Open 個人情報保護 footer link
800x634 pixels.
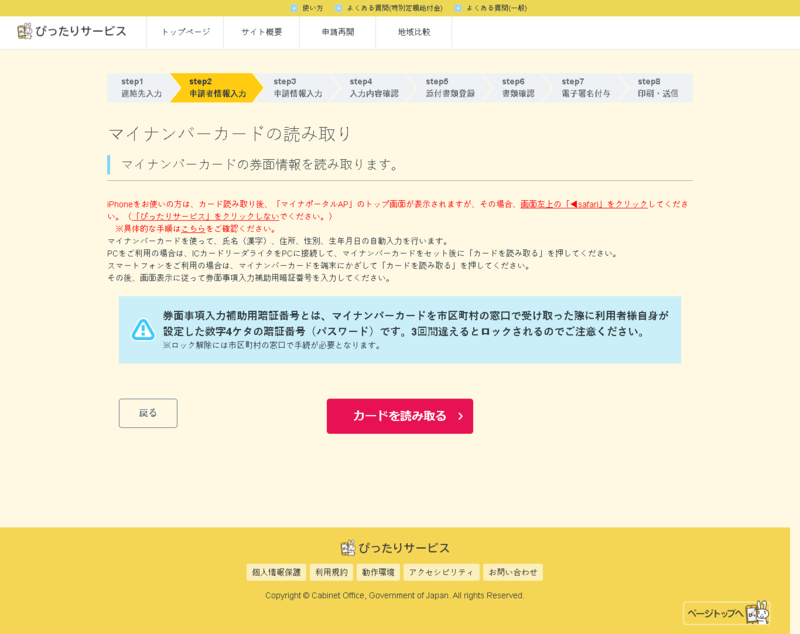(276, 572)
